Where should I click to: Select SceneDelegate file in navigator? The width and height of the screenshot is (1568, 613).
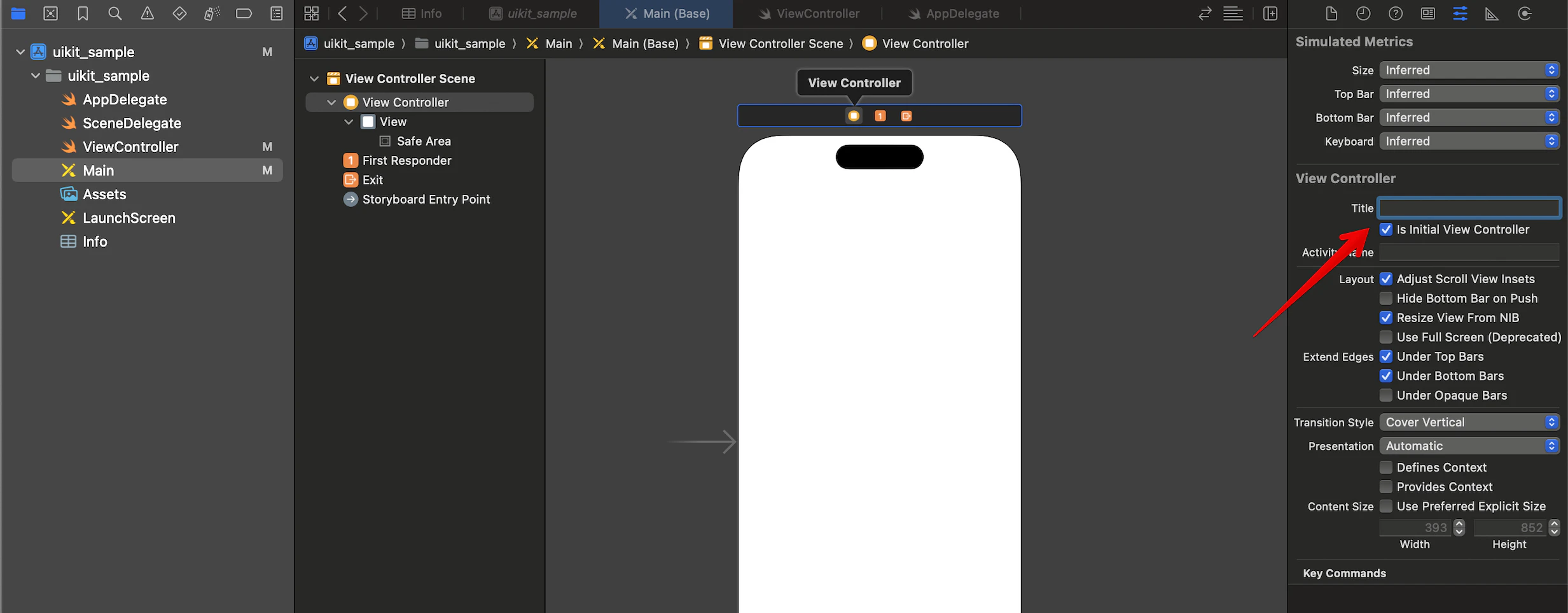point(132,123)
